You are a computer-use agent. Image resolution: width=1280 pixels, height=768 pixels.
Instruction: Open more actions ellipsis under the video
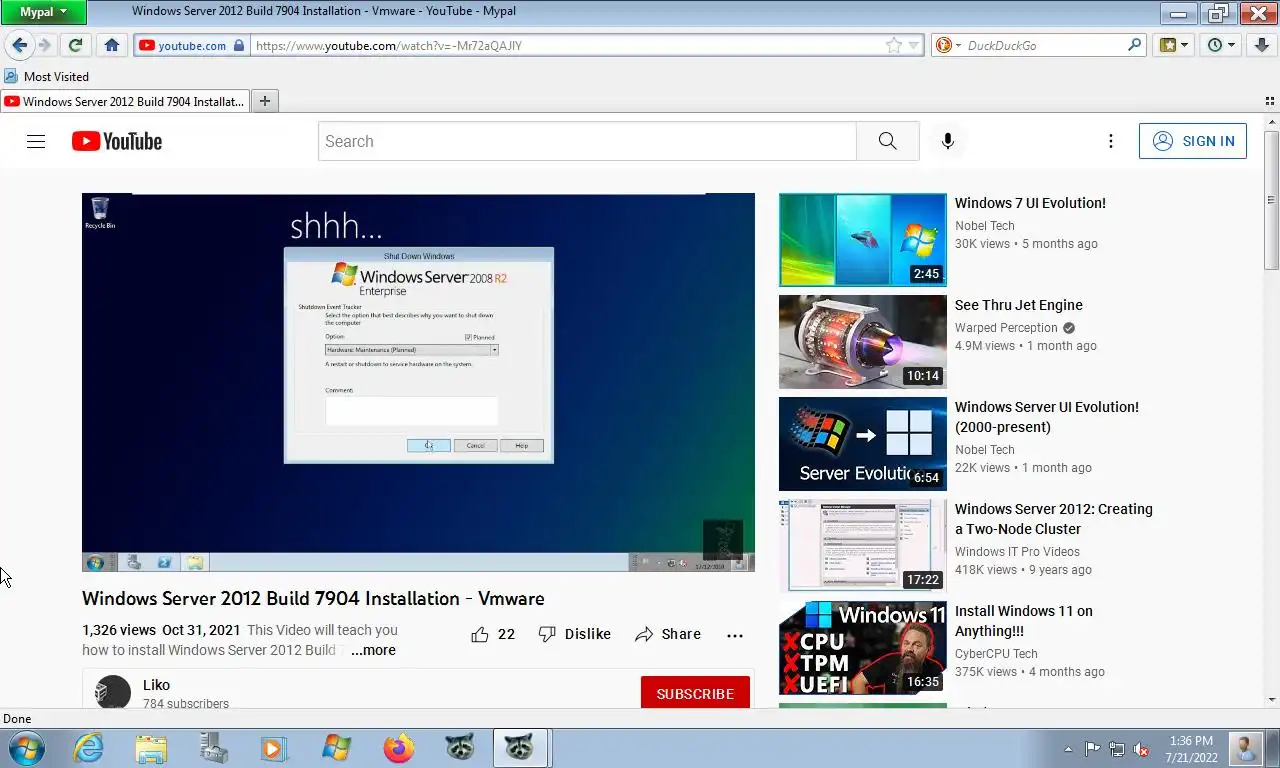[x=735, y=635]
